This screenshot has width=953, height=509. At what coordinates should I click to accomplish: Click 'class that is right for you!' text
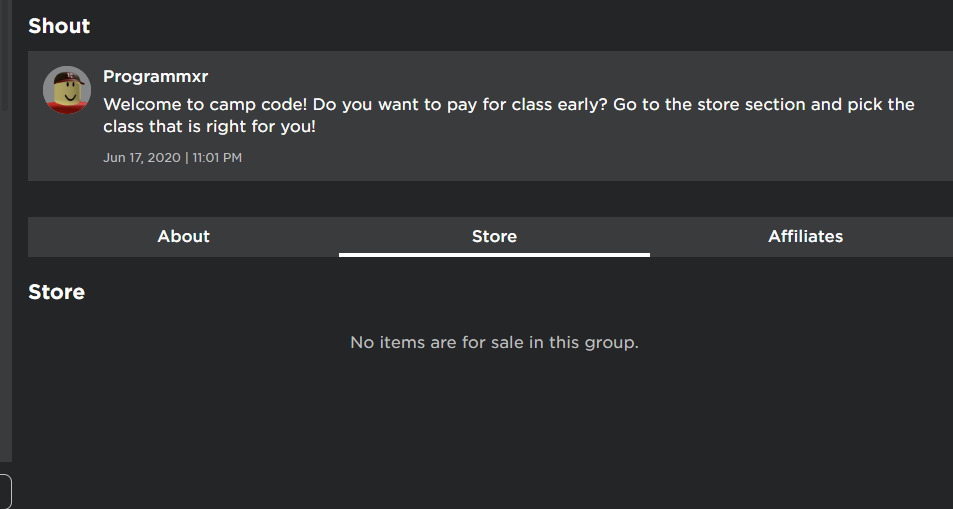click(x=209, y=127)
